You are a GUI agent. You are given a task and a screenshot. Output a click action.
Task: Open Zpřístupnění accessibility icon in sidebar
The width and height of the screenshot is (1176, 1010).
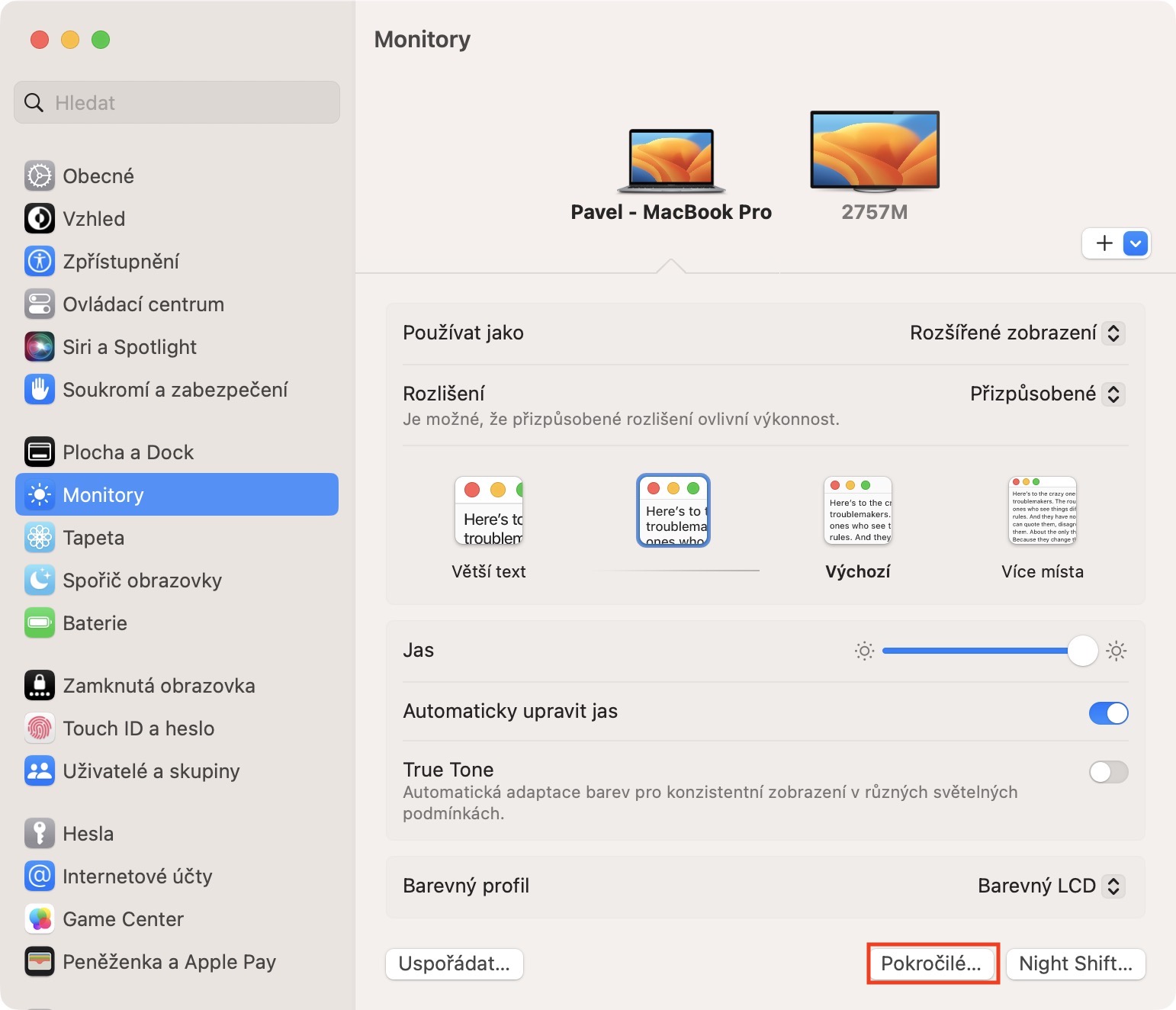click(40, 262)
